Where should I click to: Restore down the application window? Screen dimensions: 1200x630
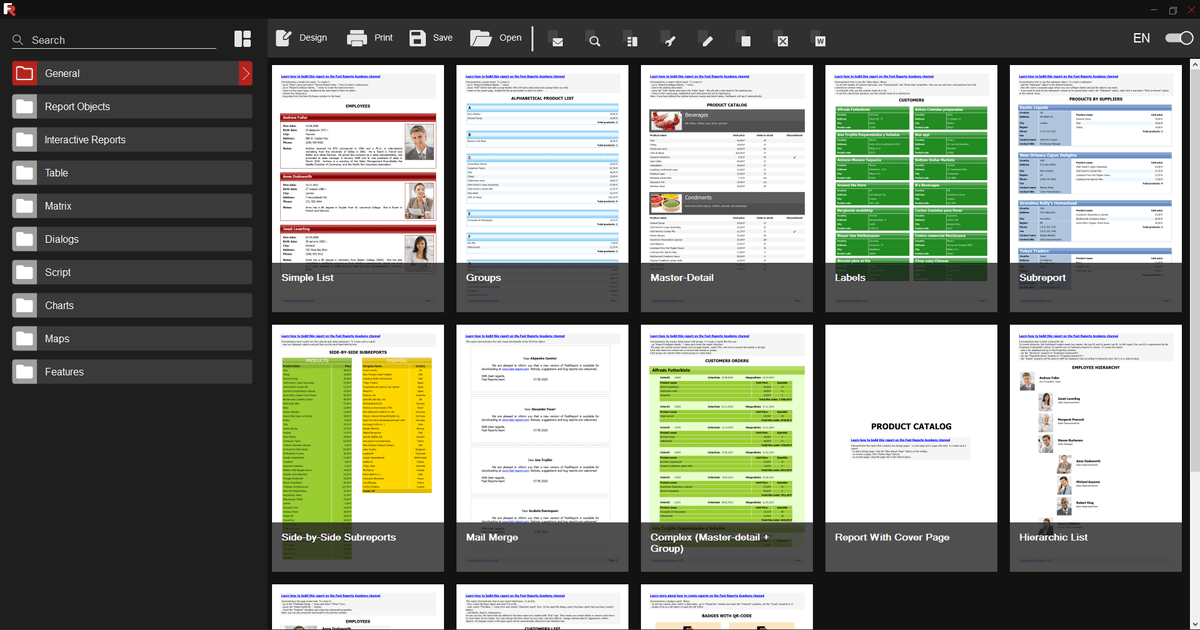1173,10
